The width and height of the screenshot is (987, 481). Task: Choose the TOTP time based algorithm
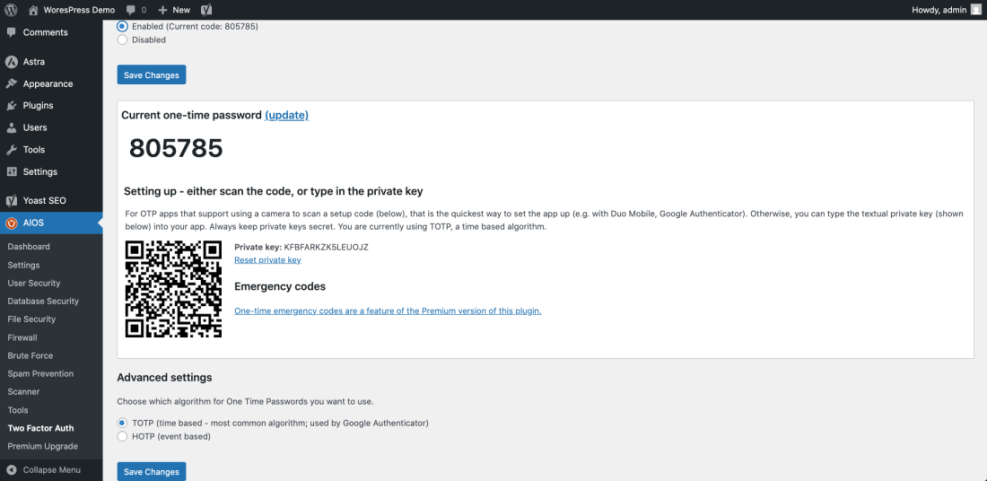[122, 423]
